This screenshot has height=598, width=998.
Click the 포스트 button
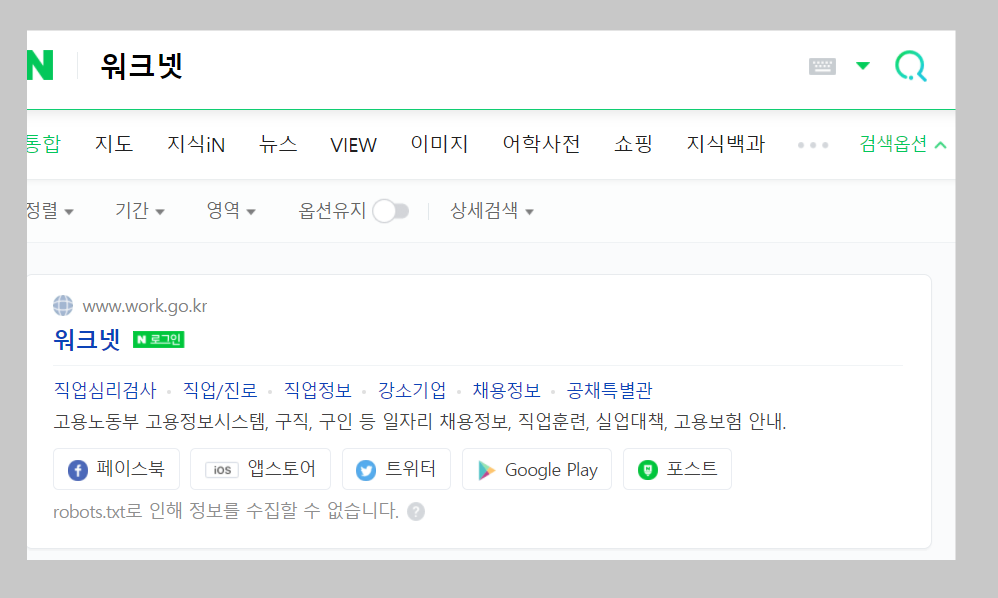[x=677, y=469]
